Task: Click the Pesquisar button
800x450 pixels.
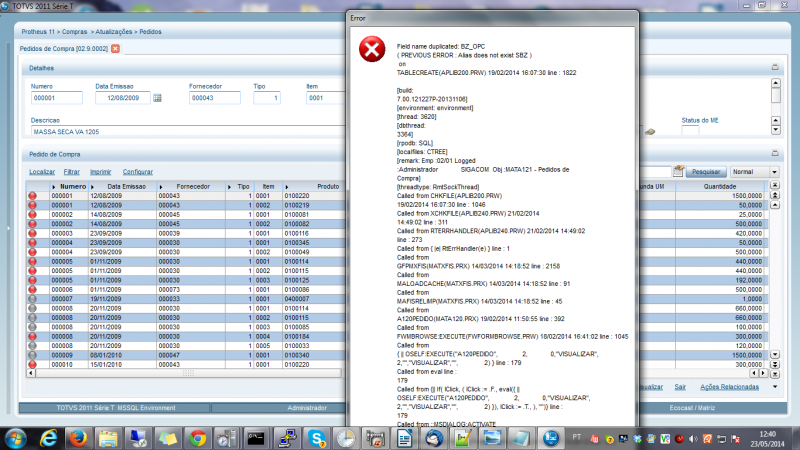Action: tap(706, 172)
